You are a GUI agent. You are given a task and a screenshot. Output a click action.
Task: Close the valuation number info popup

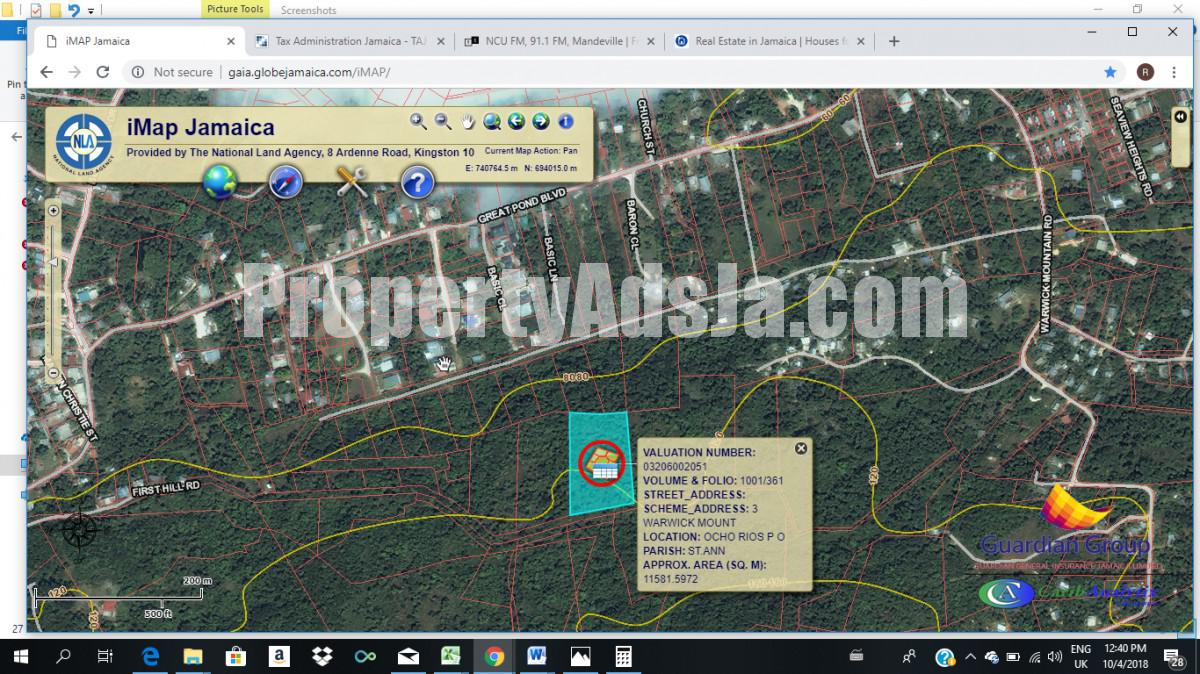tap(800, 449)
